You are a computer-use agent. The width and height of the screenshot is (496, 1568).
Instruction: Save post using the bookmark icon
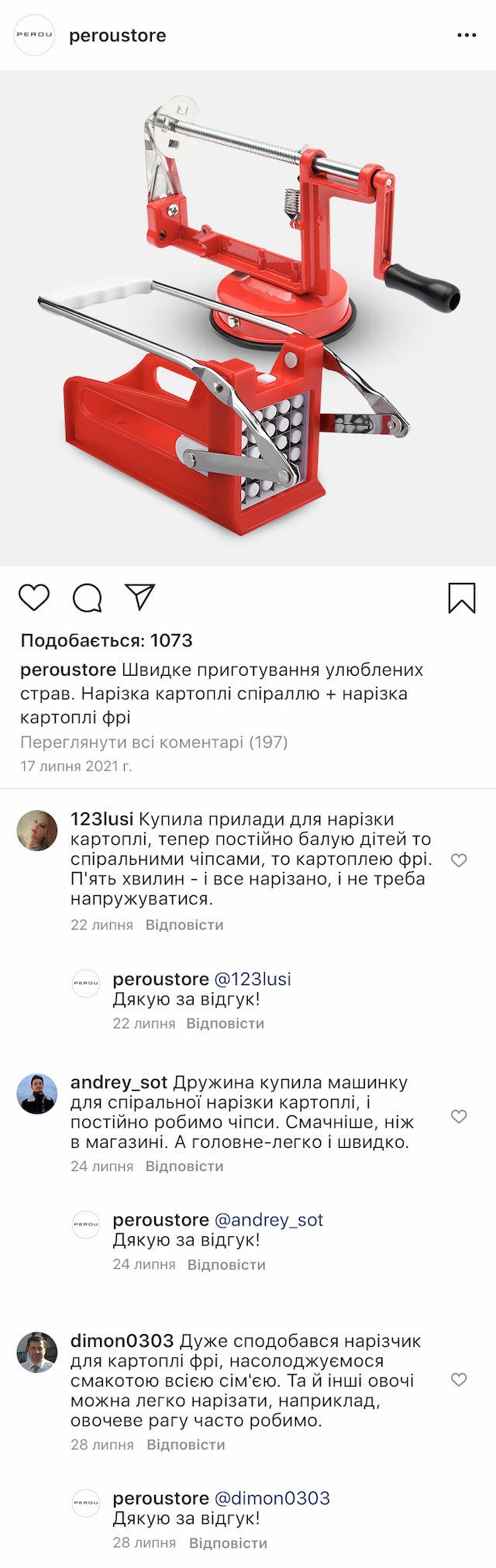pos(462,598)
